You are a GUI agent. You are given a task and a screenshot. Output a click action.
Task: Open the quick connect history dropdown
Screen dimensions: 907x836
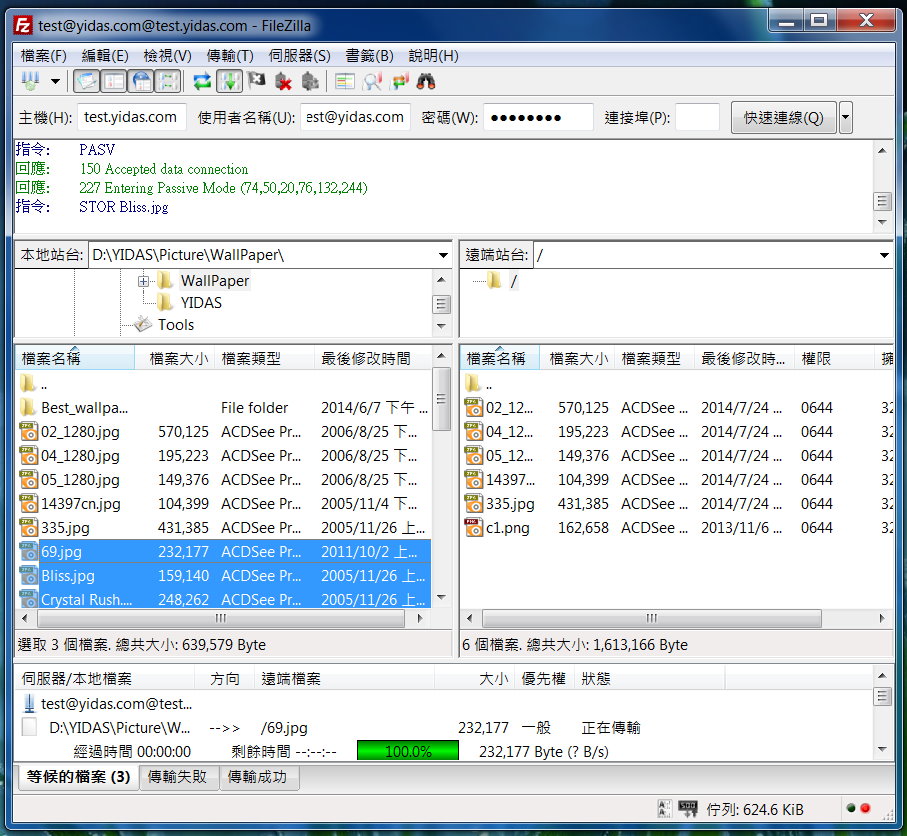(x=846, y=118)
